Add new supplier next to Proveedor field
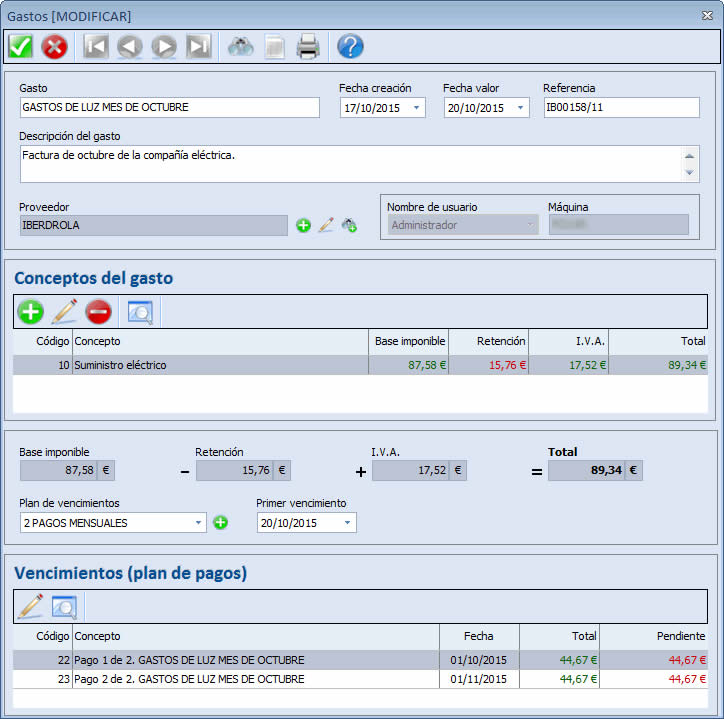724x719 pixels. coord(303,225)
